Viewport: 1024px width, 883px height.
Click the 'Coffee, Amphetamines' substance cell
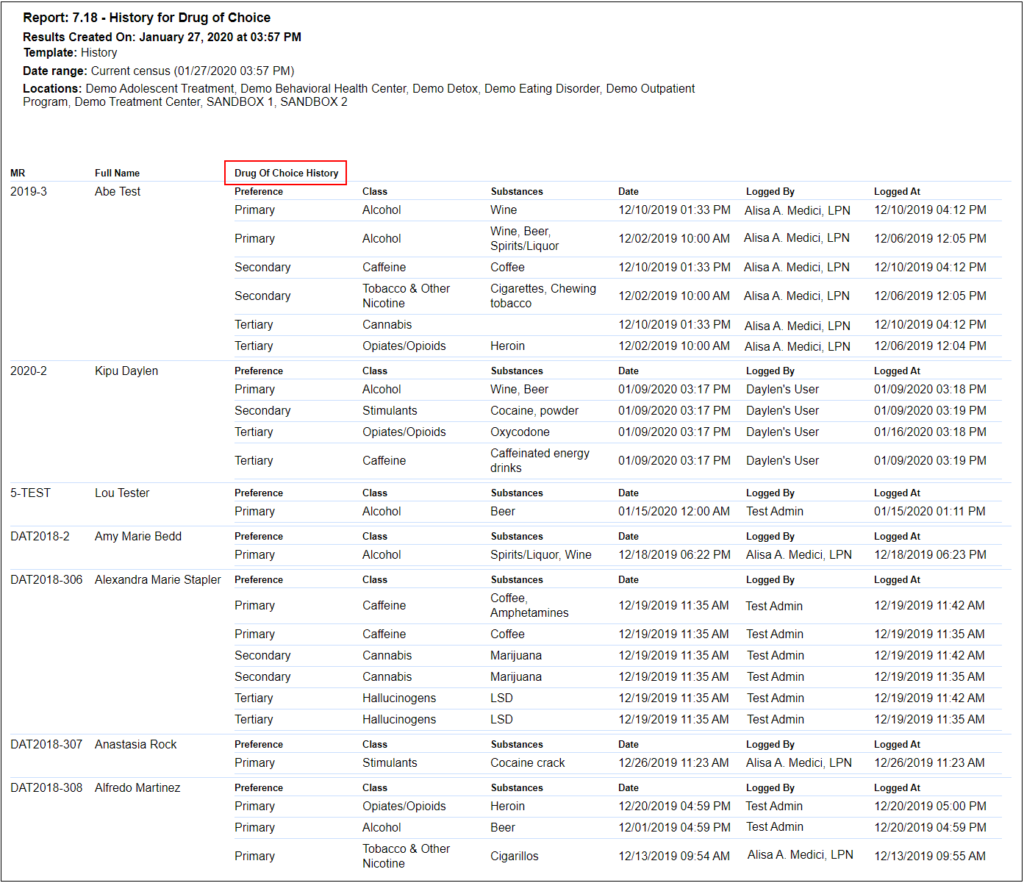pyautogui.click(x=529, y=605)
